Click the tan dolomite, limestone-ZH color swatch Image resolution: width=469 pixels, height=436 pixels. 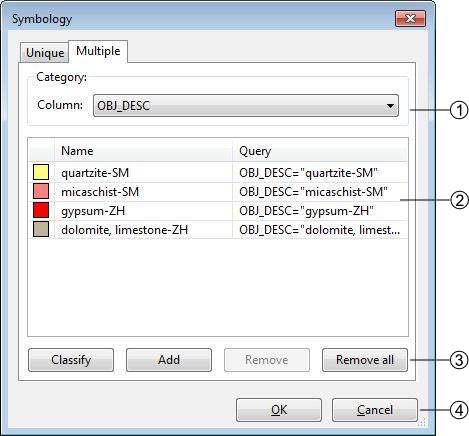(x=41, y=229)
